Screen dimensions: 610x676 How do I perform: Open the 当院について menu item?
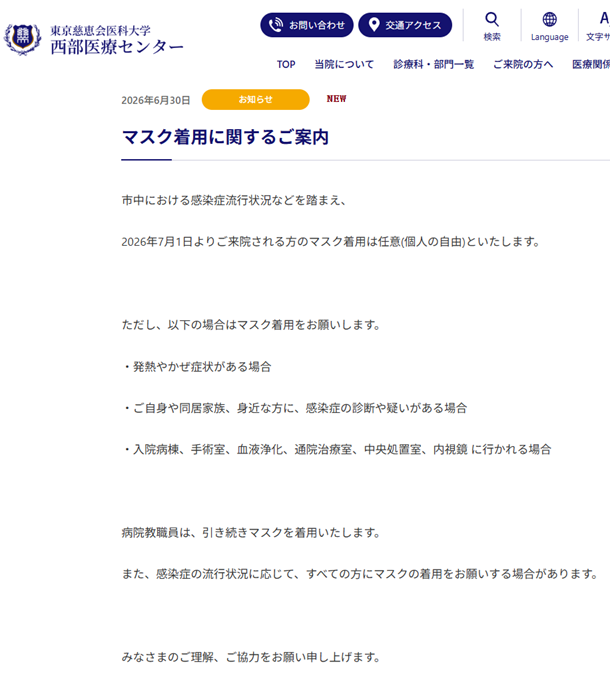click(x=344, y=64)
